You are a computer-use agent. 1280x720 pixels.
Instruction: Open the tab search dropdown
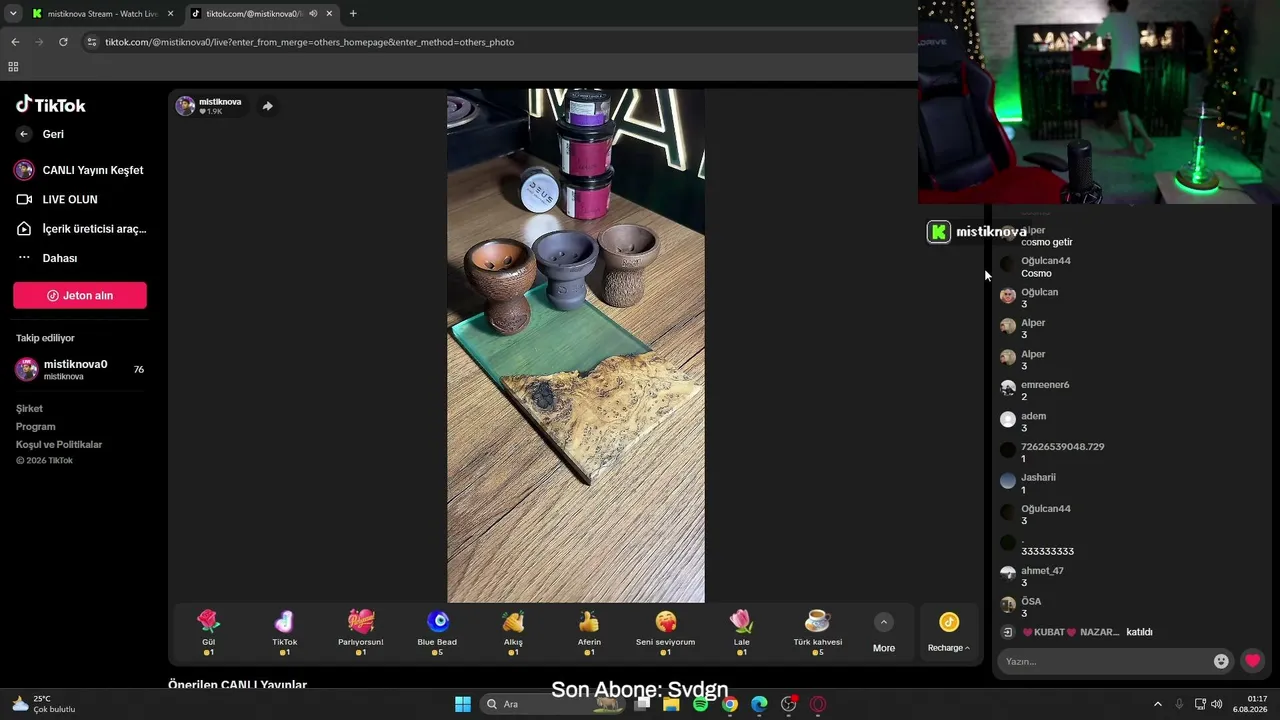point(12,14)
